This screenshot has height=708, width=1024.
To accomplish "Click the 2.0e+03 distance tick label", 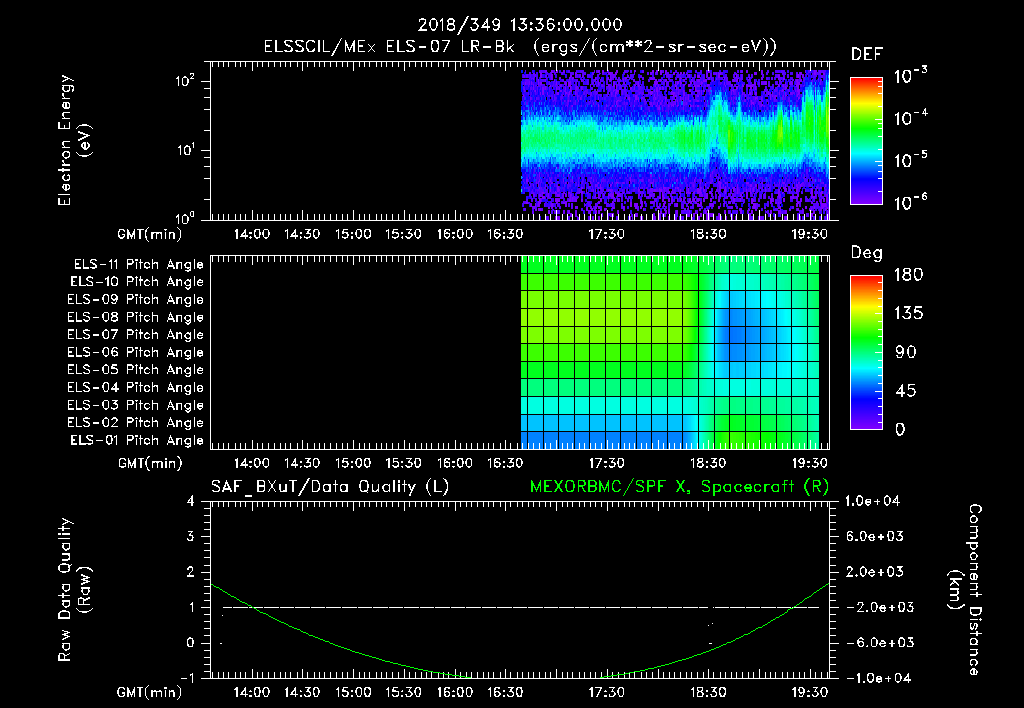I will 875,571.
